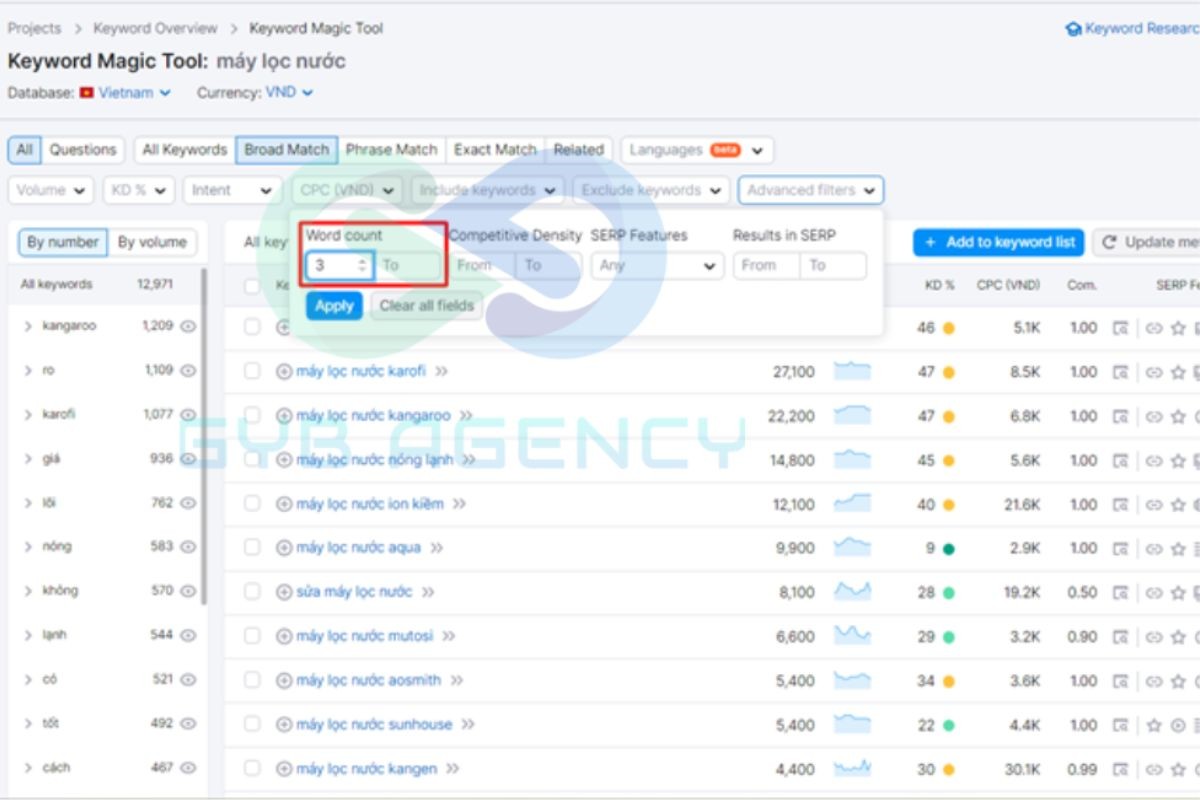Select the Phrase Match tab

tap(392, 150)
